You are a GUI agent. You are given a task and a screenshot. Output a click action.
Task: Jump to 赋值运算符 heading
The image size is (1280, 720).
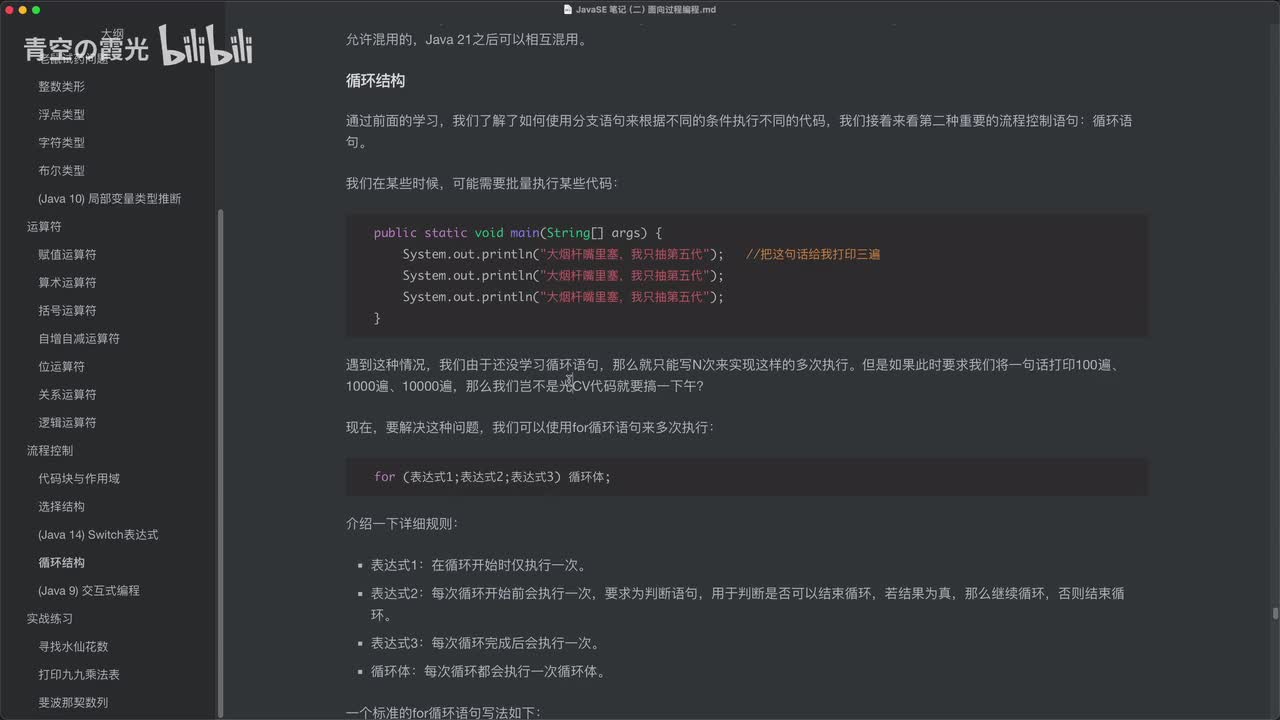67,255
